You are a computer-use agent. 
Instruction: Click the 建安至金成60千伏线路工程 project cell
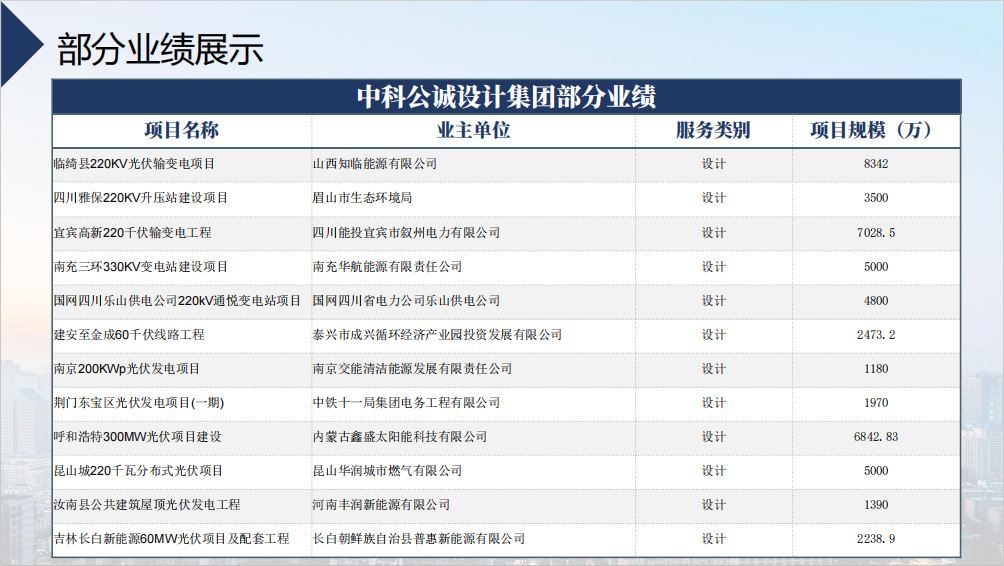pyautogui.click(x=129, y=335)
